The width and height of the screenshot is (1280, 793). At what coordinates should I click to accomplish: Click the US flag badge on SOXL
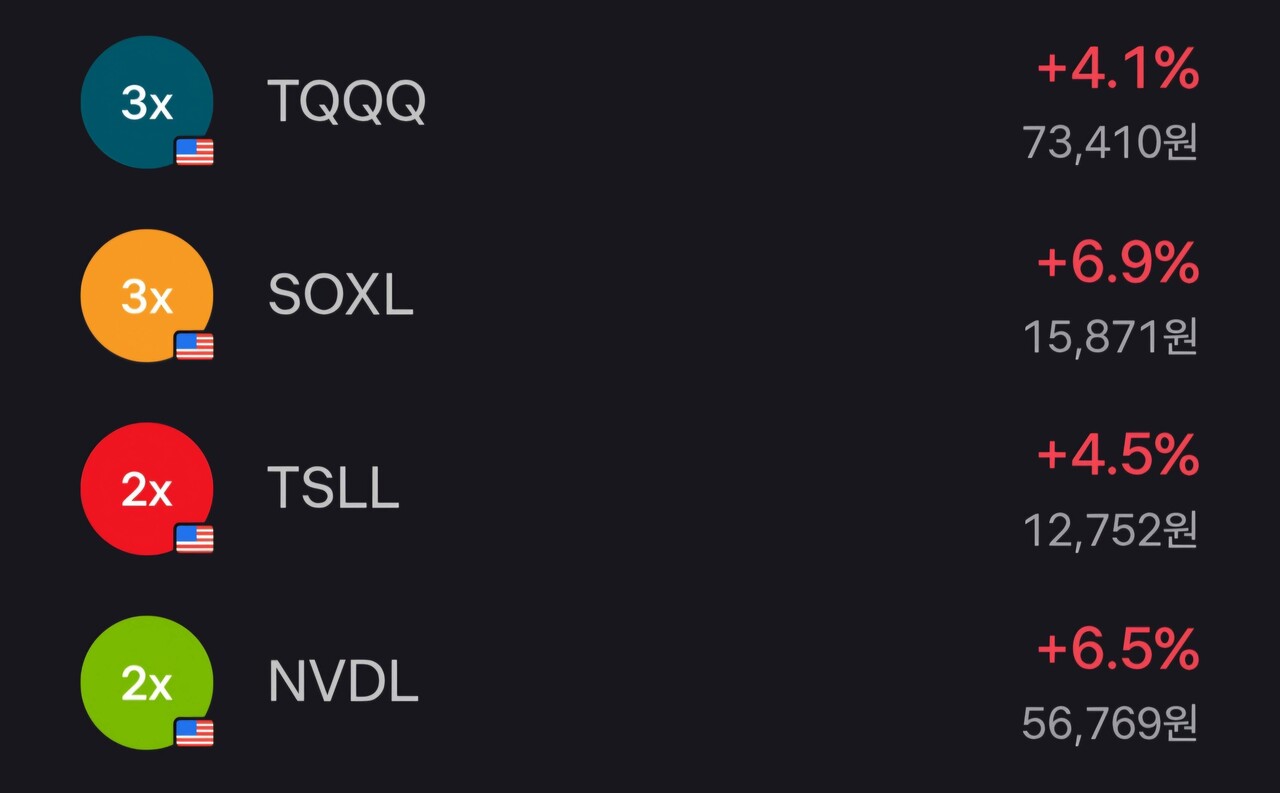[x=195, y=346]
